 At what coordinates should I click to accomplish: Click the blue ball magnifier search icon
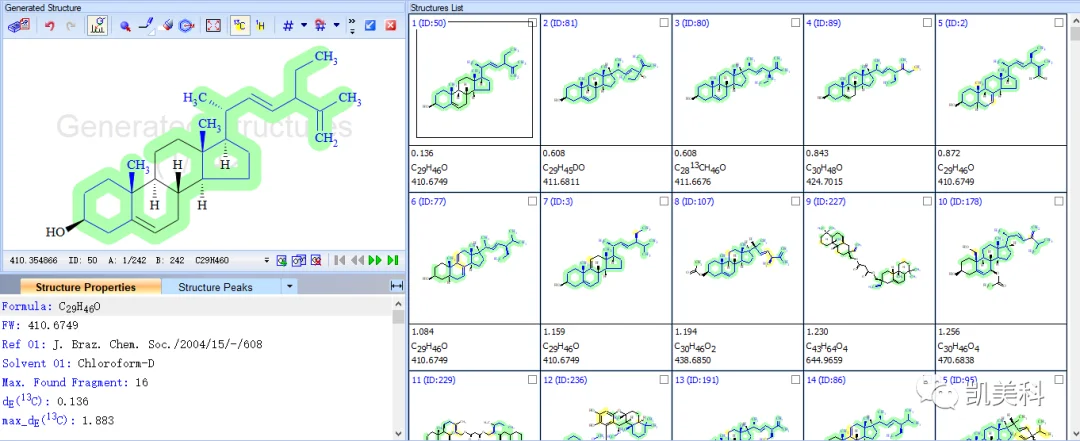click(x=125, y=25)
